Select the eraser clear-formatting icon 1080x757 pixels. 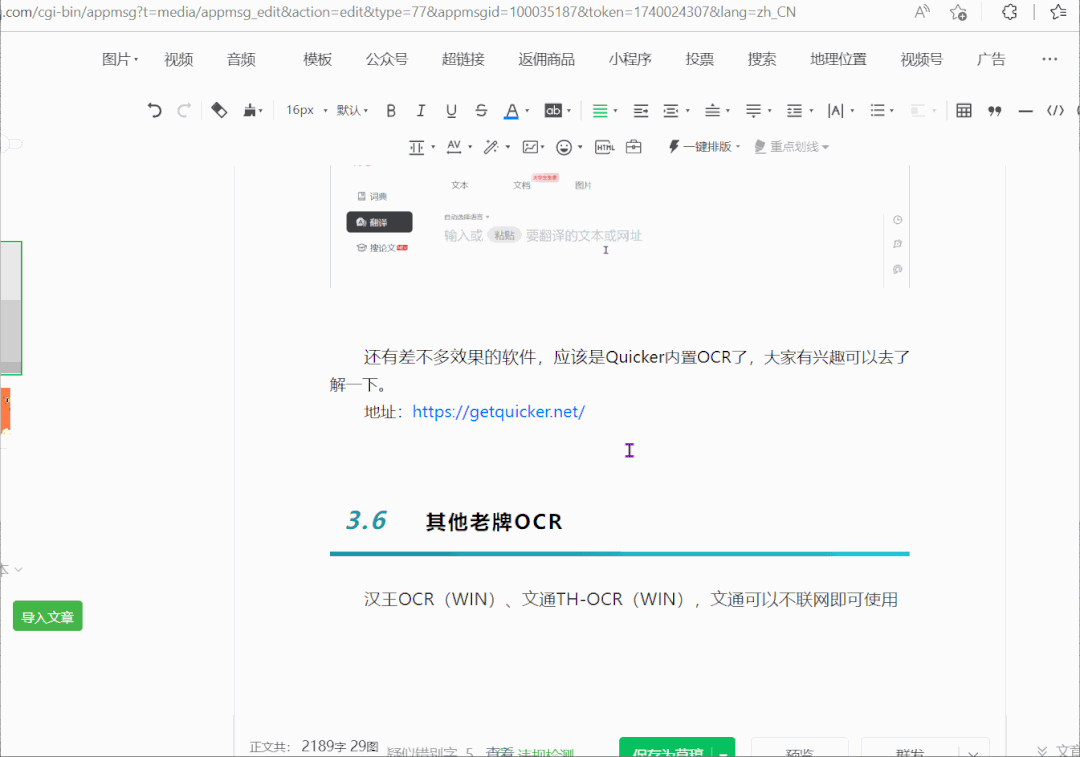pyautogui.click(x=220, y=110)
